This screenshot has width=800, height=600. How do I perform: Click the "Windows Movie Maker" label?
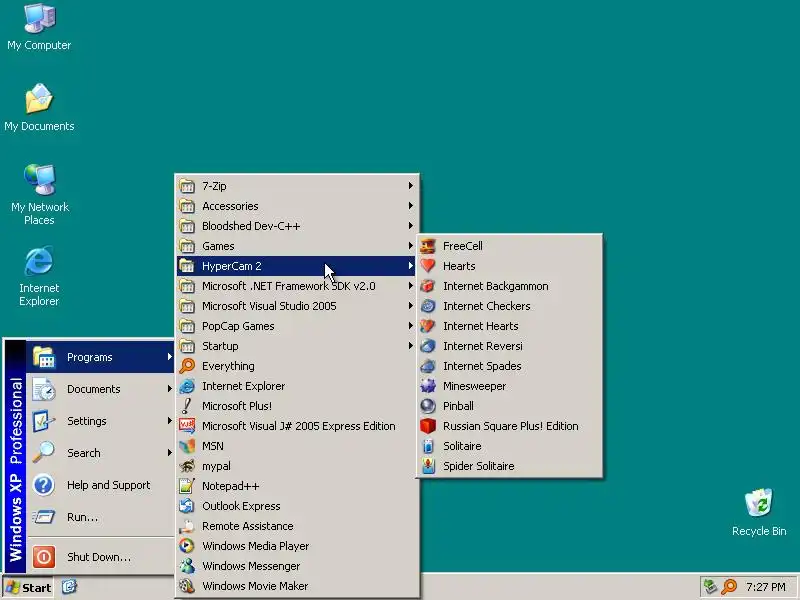tap(255, 586)
